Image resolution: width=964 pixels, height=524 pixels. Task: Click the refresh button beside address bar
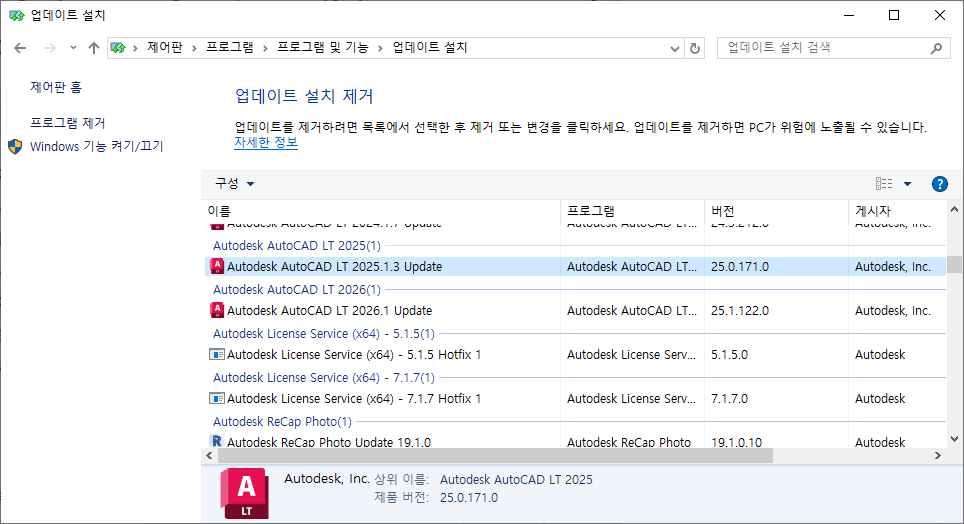695,48
